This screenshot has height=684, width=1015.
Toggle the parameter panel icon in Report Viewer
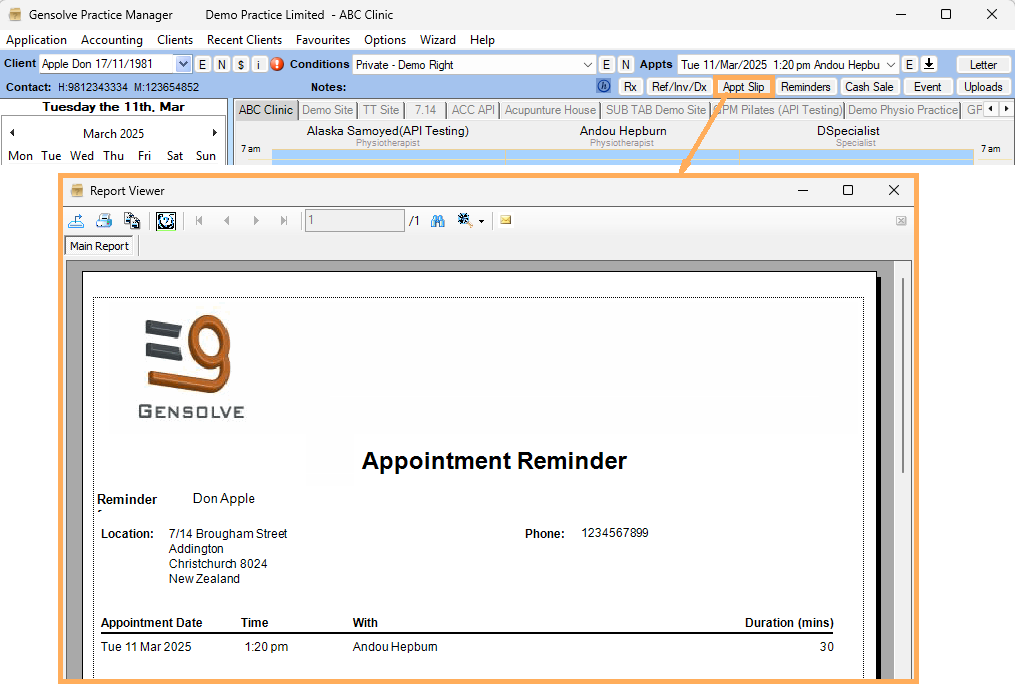click(166, 221)
